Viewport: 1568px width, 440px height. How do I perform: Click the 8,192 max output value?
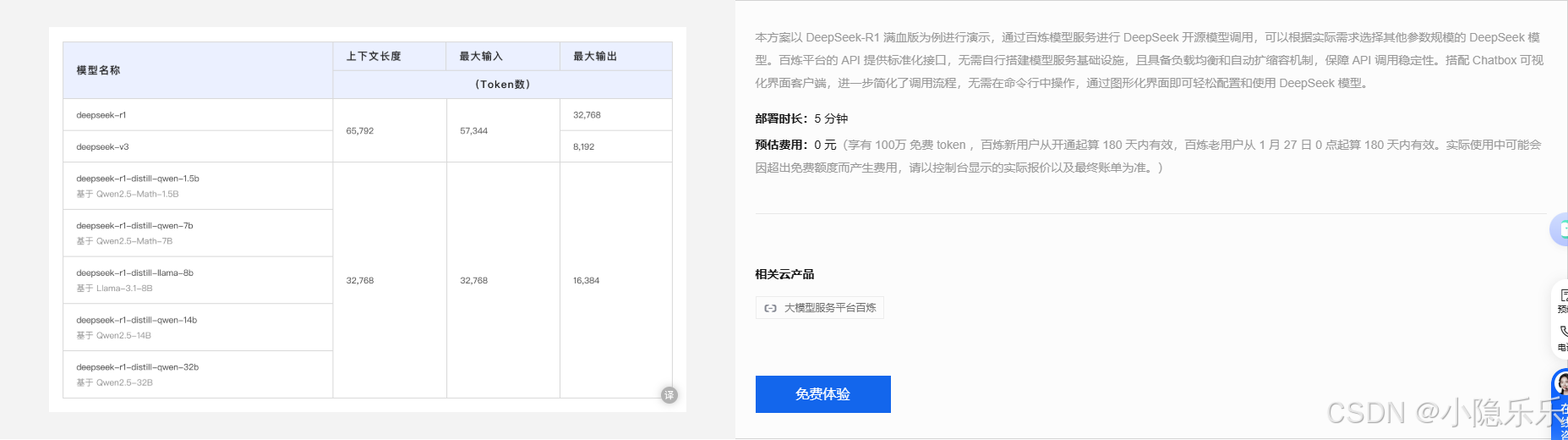coord(583,147)
